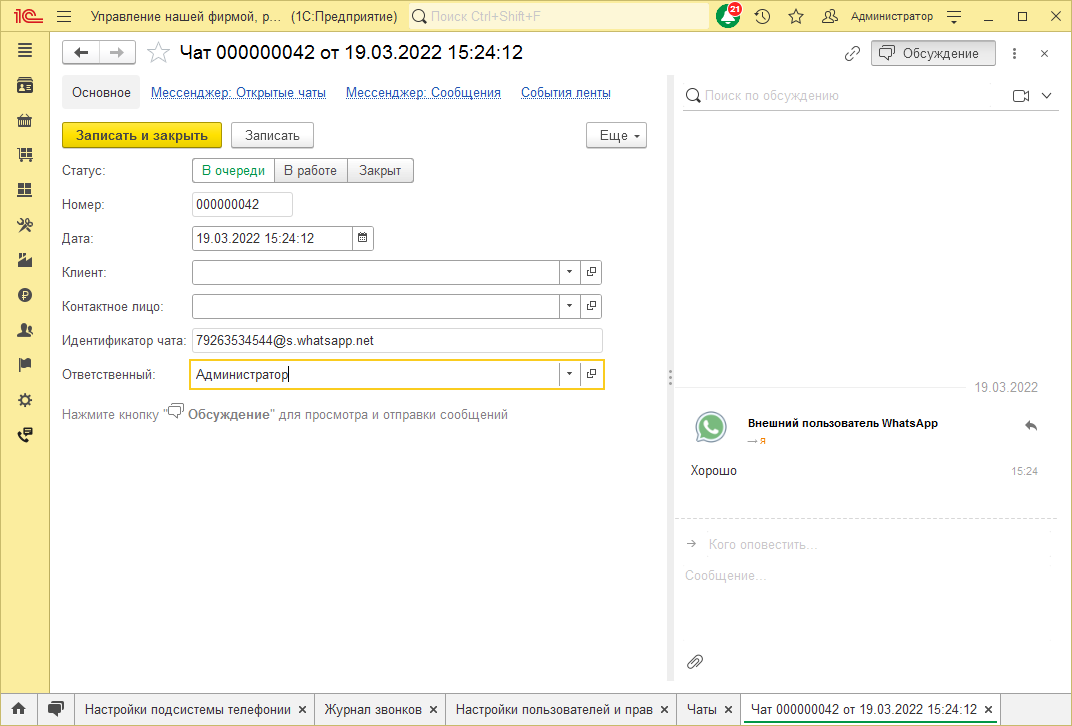Image resolution: width=1072 pixels, height=726 pixels.
Task: Expand the chevron next to the video icon
Action: (1044, 95)
